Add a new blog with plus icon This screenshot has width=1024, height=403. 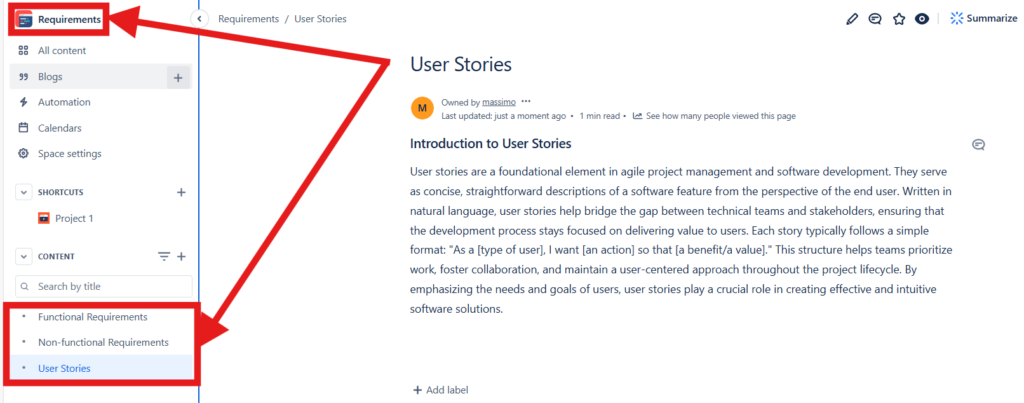coord(177,77)
